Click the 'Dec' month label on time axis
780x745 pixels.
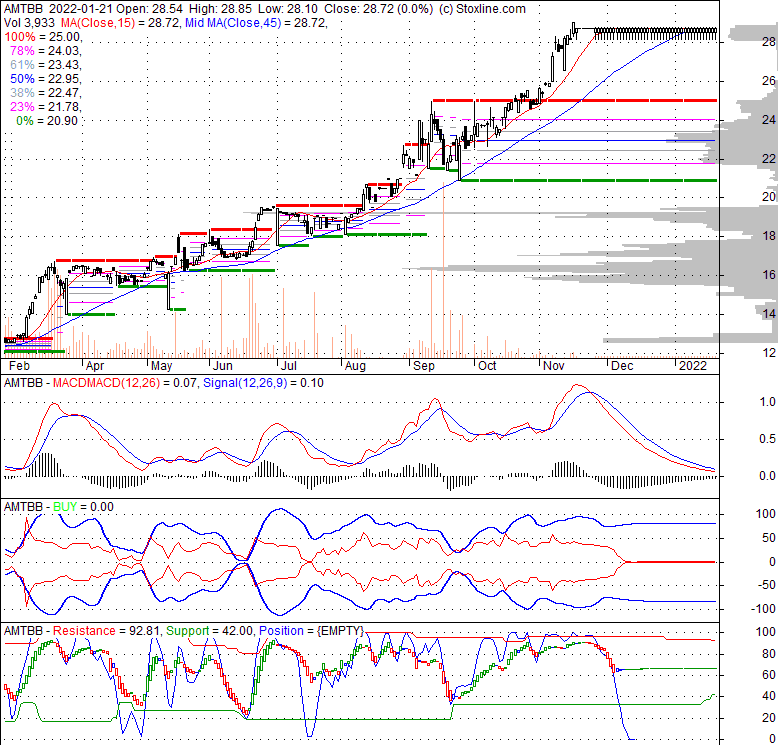coord(622,366)
